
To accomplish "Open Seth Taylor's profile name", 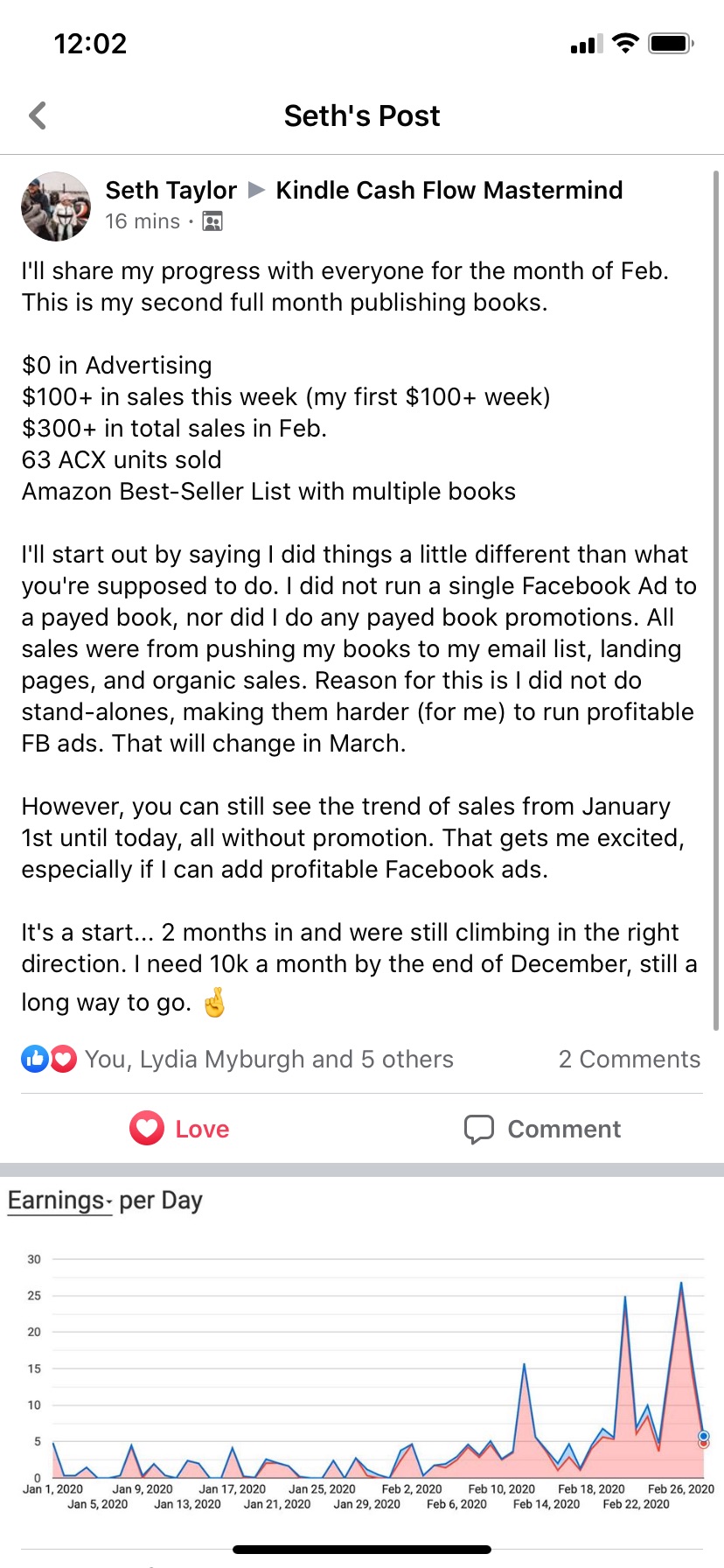I will point(171,190).
